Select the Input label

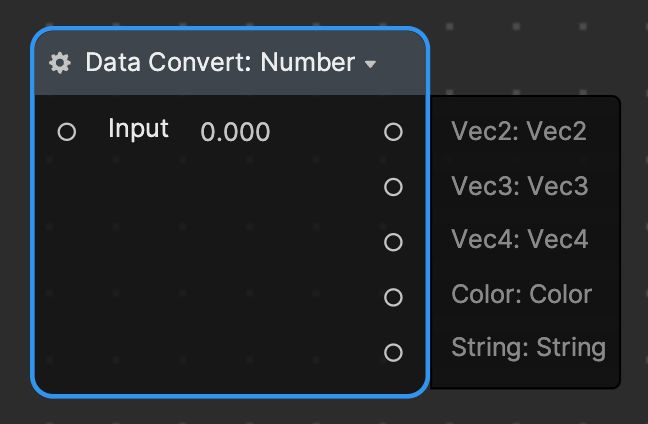pyautogui.click(x=138, y=129)
